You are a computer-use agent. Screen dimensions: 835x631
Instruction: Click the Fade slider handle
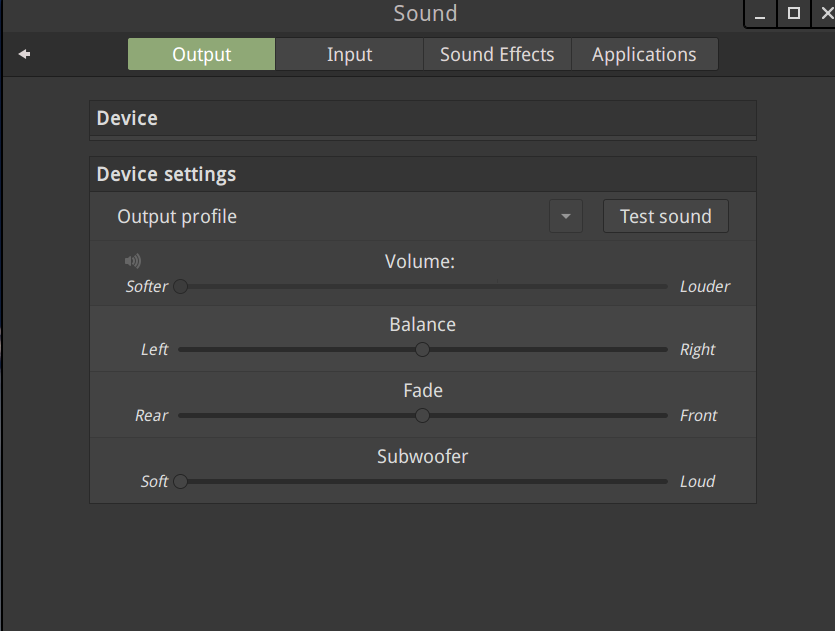422,416
